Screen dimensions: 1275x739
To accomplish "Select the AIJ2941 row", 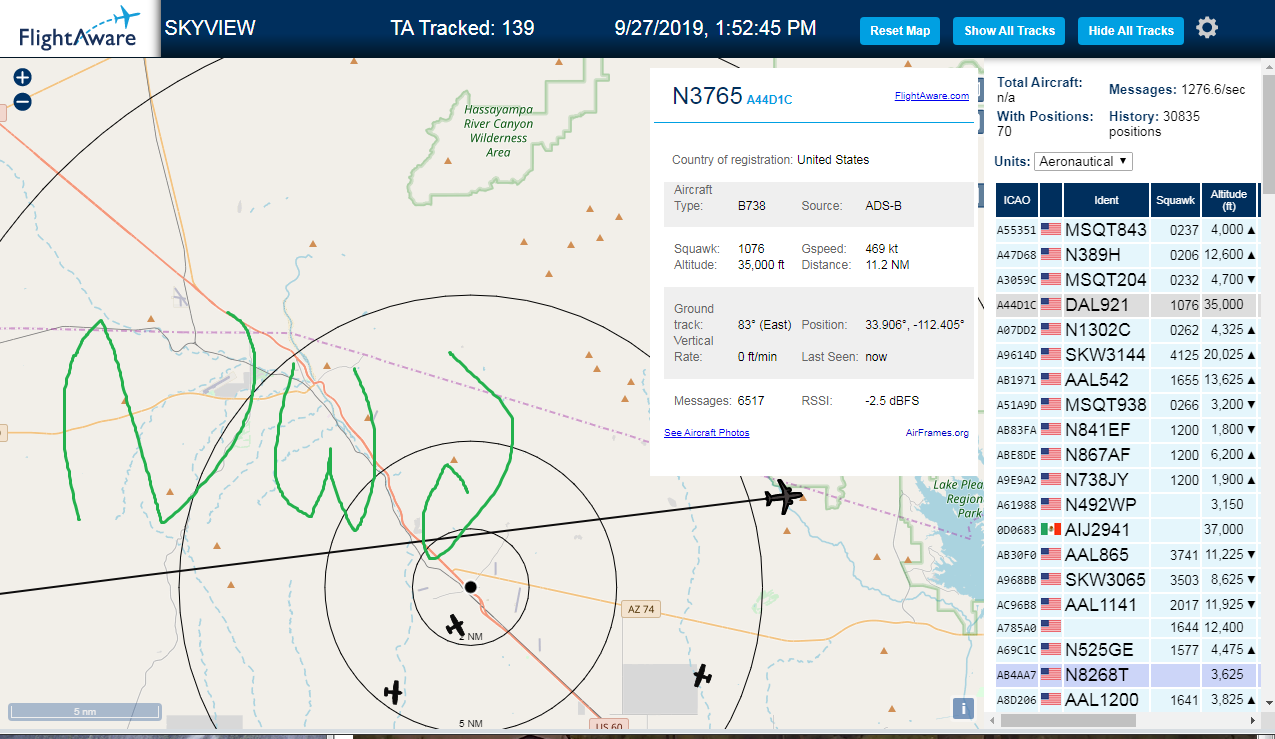I will 1126,530.
